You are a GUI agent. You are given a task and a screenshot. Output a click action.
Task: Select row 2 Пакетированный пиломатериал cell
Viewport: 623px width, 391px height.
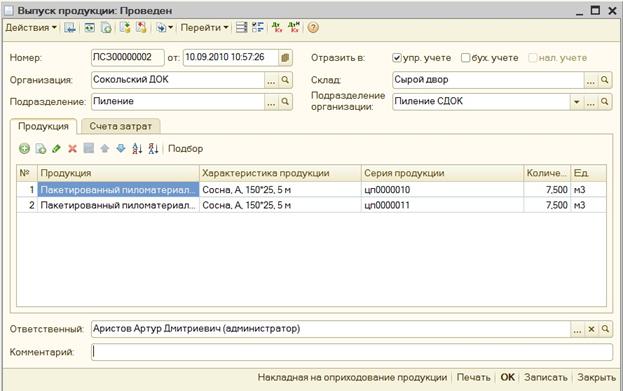coord(118,205)
